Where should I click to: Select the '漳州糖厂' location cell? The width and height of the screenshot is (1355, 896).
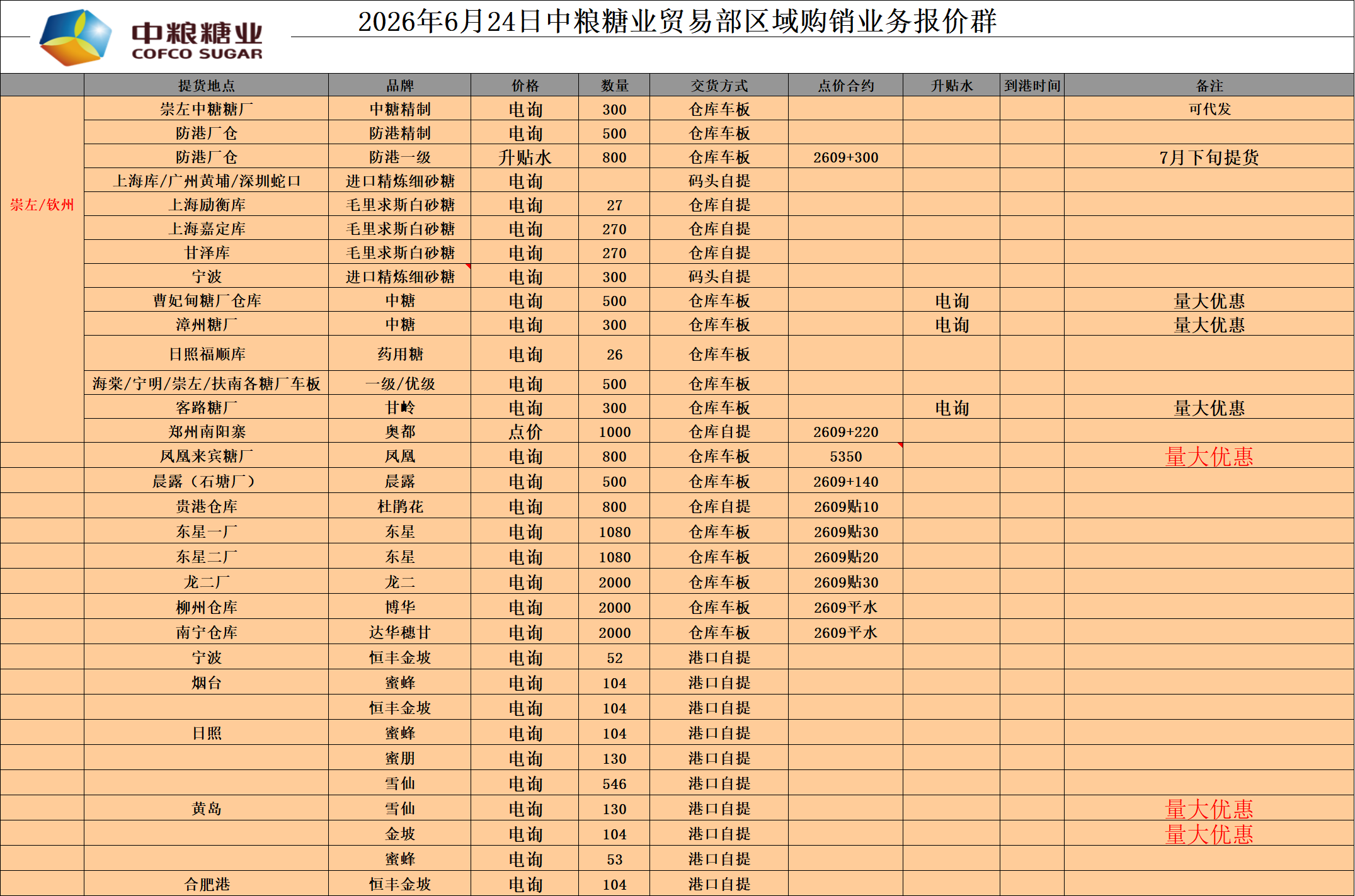(206, 324)
